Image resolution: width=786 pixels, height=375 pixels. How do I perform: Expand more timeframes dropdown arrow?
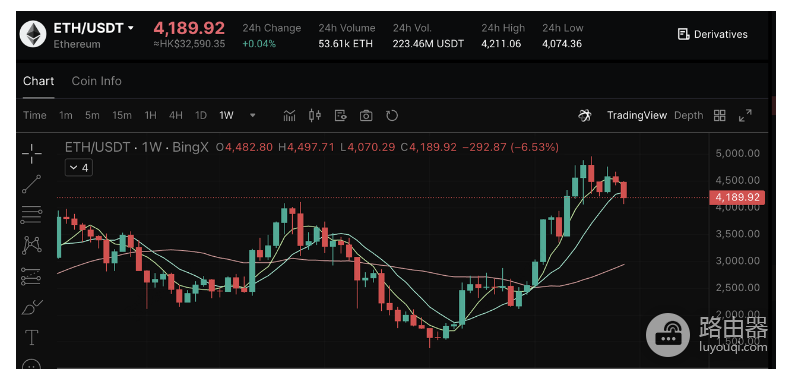pyautogui.click(x=253, y=115)
